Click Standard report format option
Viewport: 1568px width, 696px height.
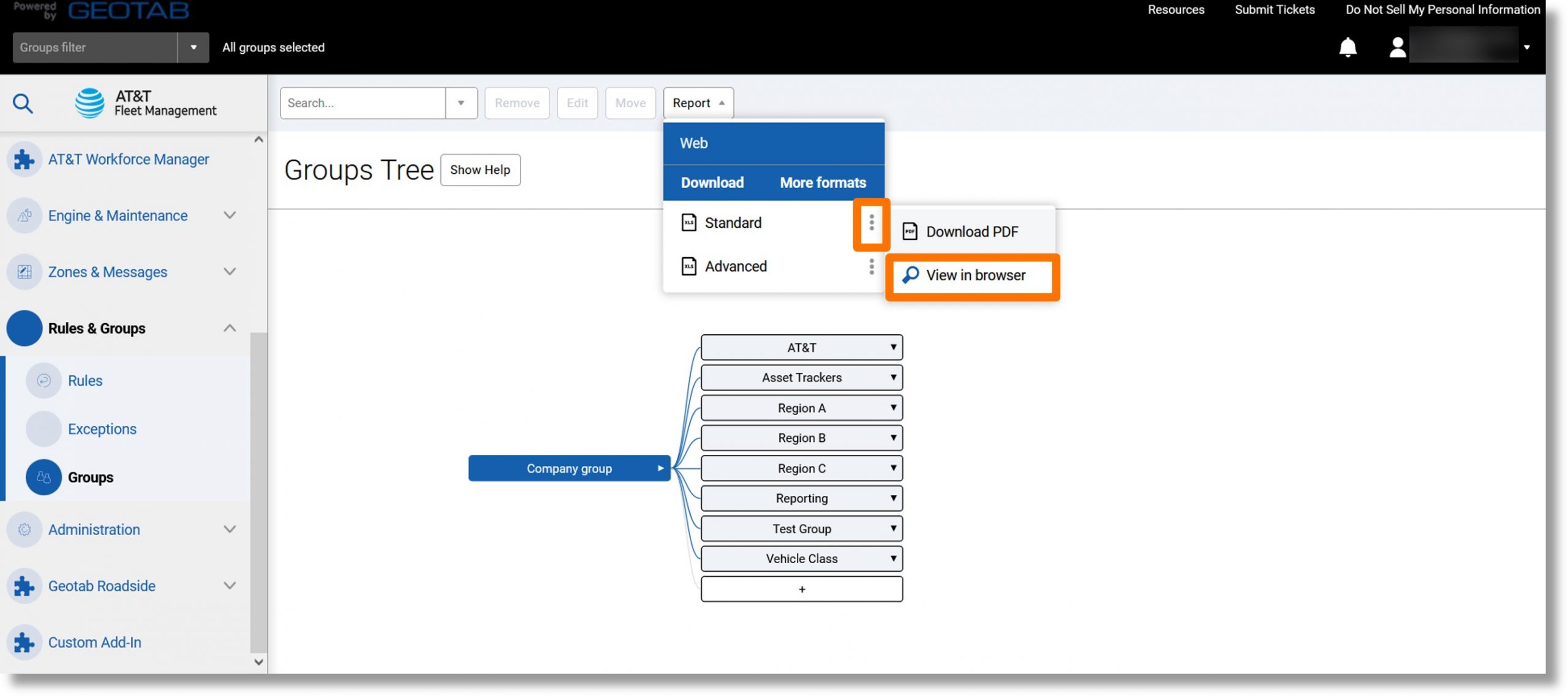pyautogui.click(x=732, y=222)
